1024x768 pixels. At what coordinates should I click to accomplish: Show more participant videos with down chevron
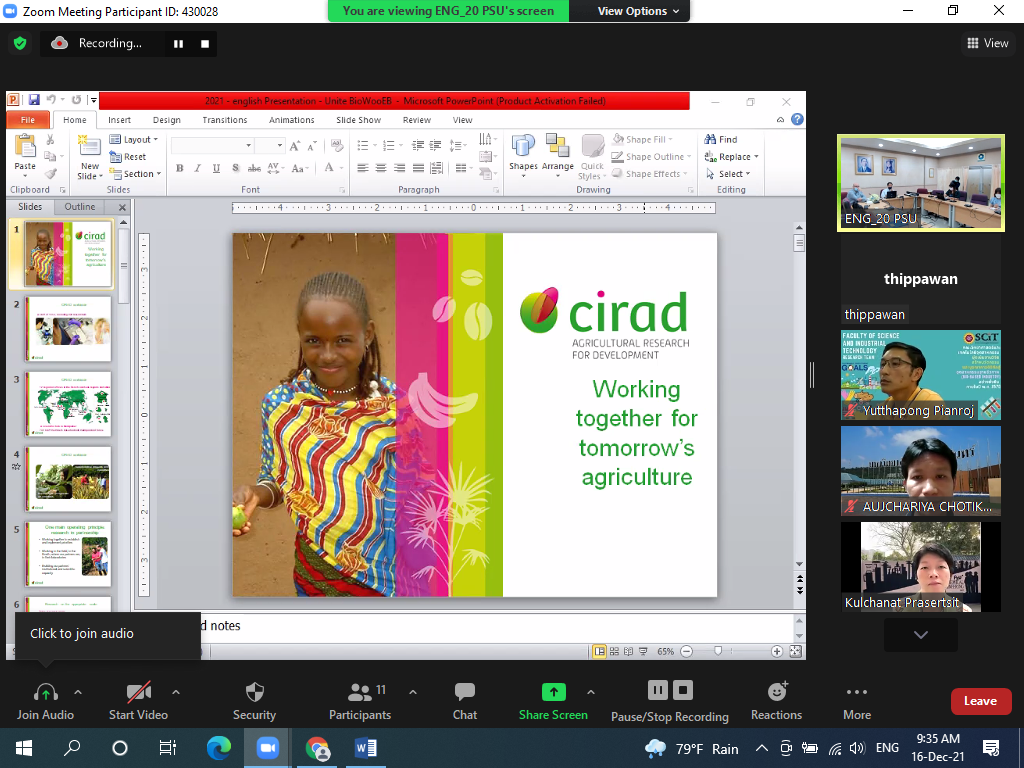click(921, 635)
